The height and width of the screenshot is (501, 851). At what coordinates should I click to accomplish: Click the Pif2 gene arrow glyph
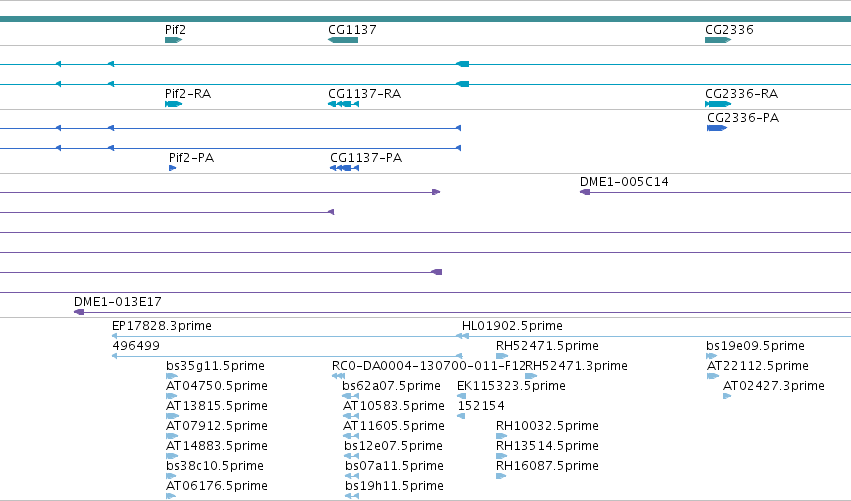[x=174, y=40]
